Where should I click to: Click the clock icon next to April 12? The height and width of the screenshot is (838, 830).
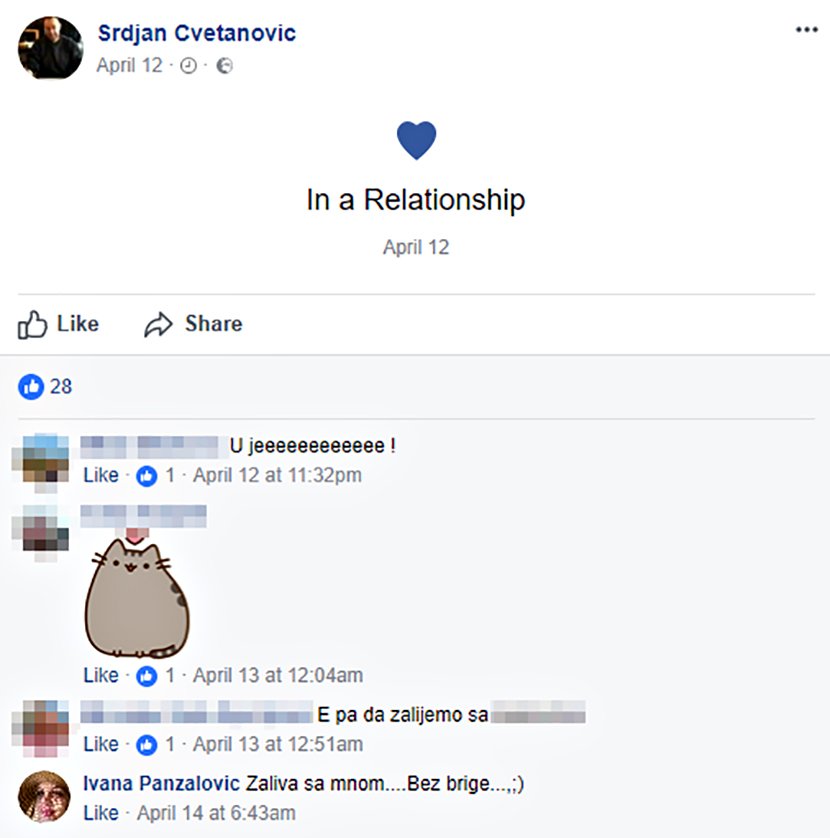pos(188,66)
